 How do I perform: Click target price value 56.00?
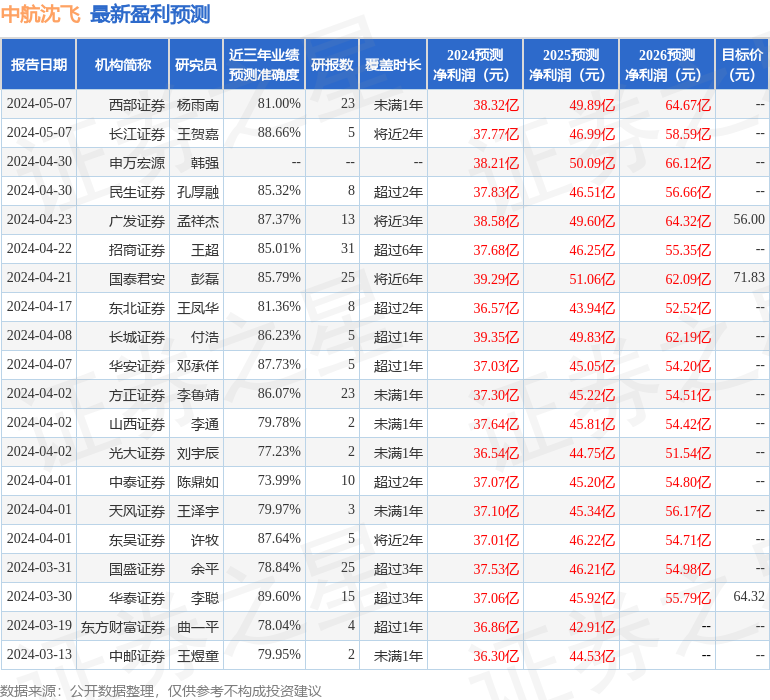coord(749,219)
